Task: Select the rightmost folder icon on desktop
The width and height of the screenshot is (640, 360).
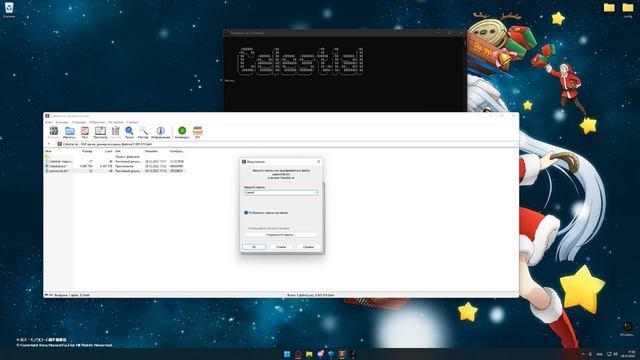Action: click(628, 9)
